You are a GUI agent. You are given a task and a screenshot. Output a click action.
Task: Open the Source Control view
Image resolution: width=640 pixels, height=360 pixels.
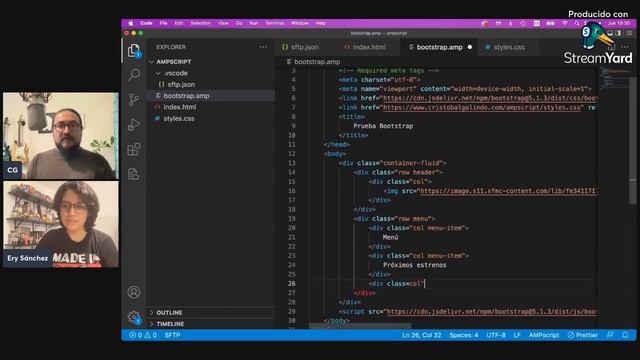(134, 100)
